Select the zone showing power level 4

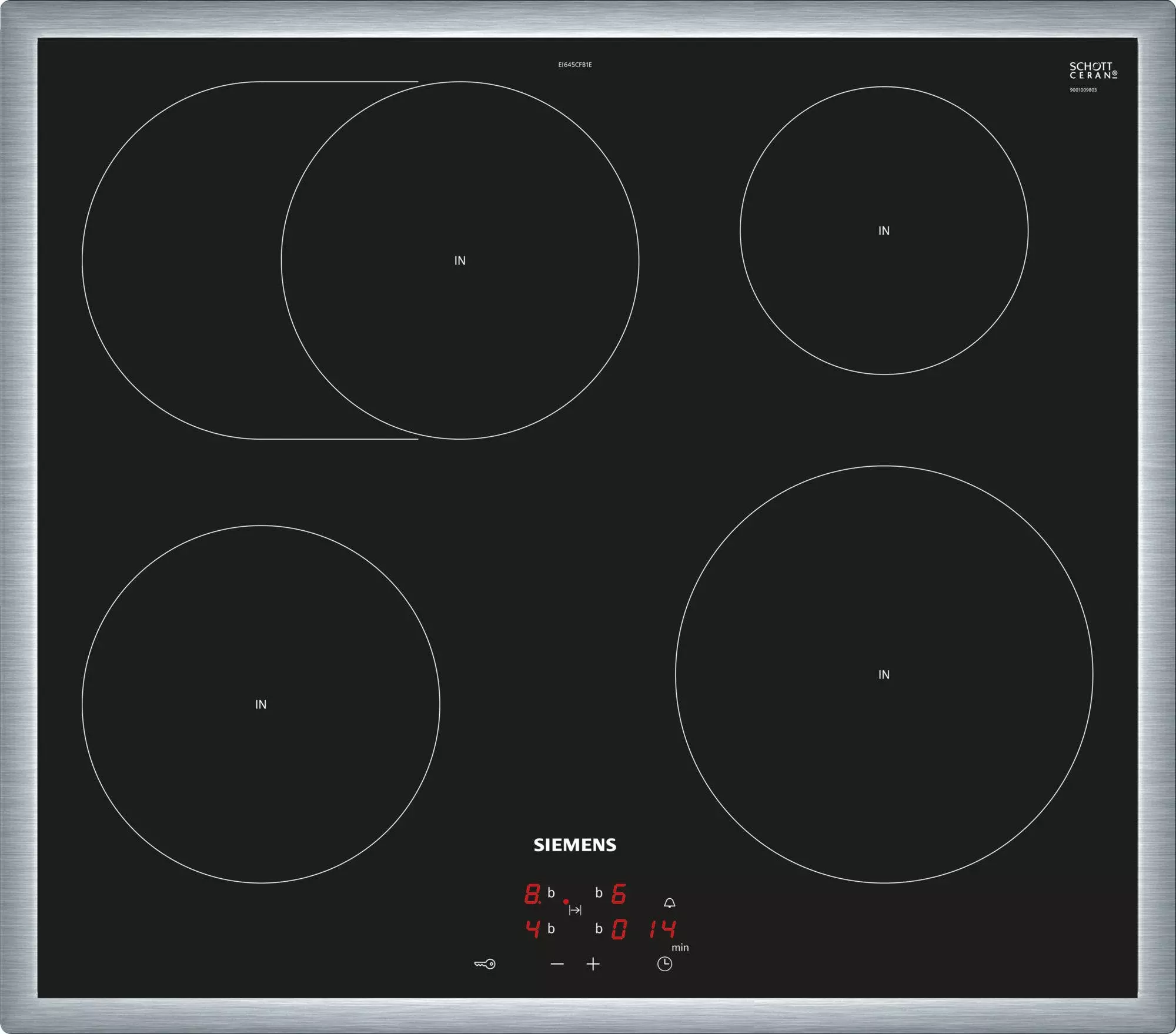coord(533,929)
